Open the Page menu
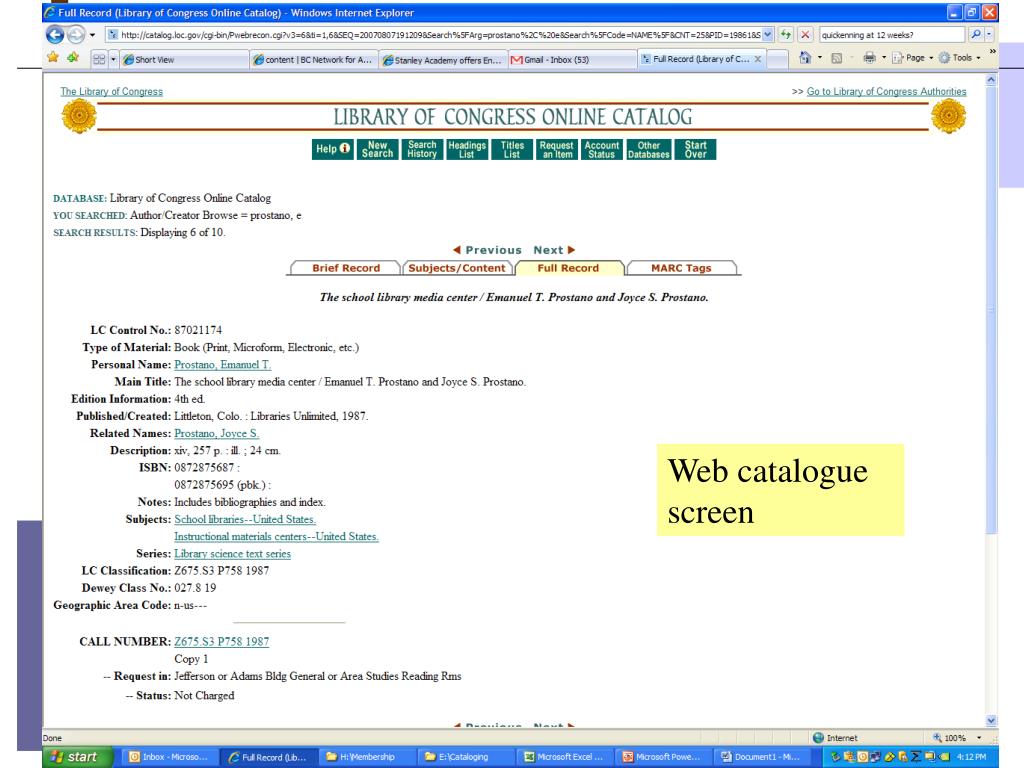Screen dimensions: 1024x768 tap(912, 58)
